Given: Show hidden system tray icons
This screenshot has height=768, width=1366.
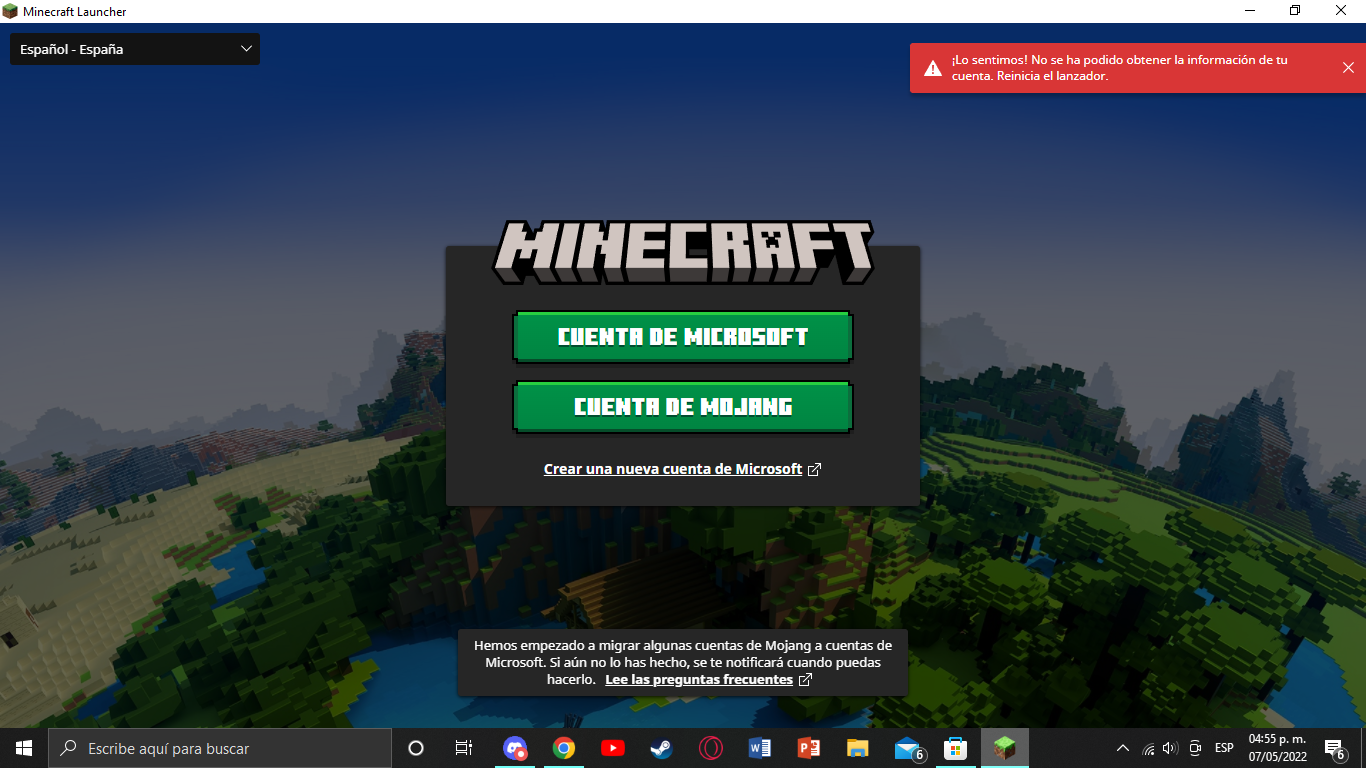Looking at the screenshot, I should pos(1123,748).
